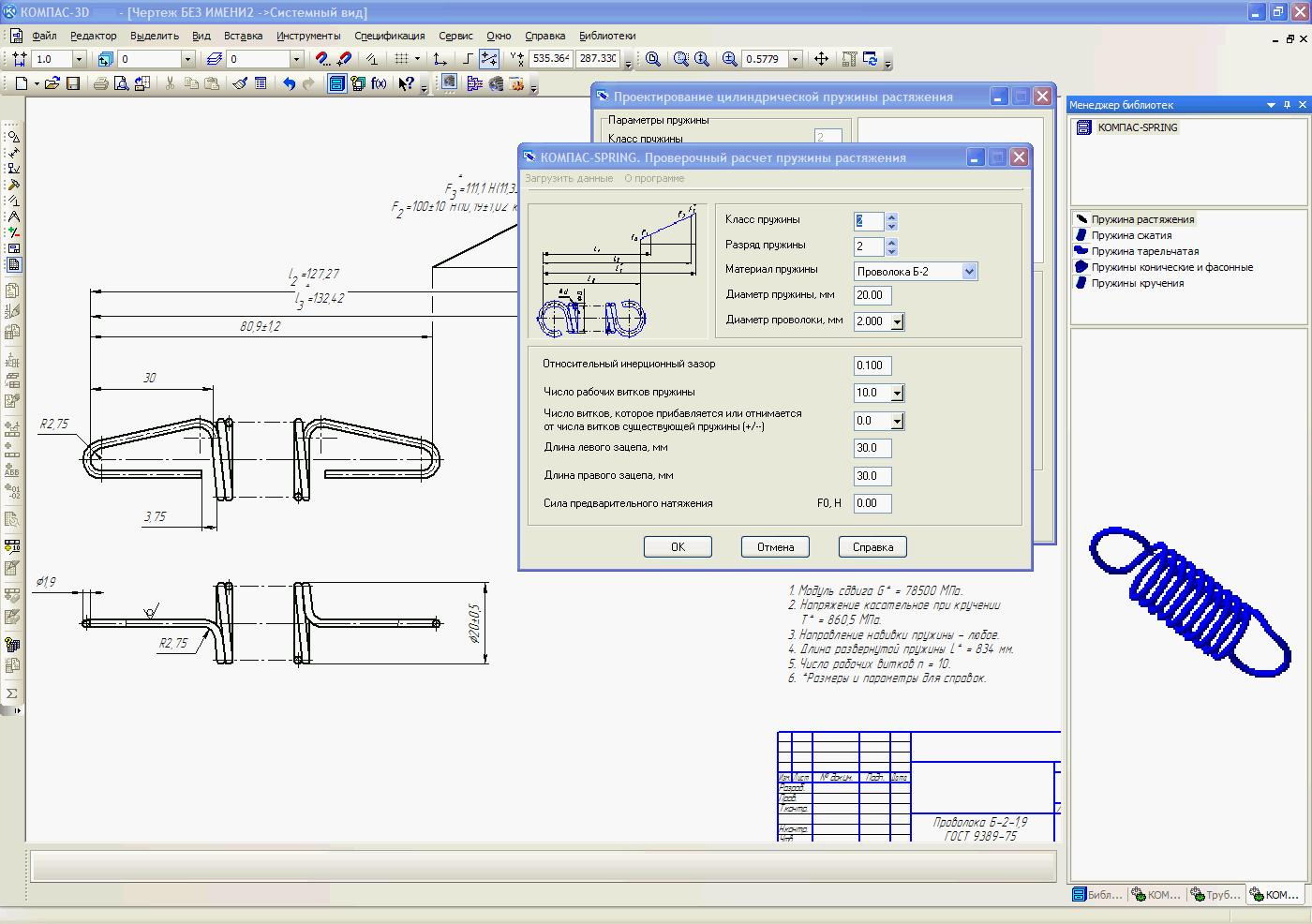Screen dimensions: 1312x924
Task: Click the print preview icon
Action: point(121,83)
